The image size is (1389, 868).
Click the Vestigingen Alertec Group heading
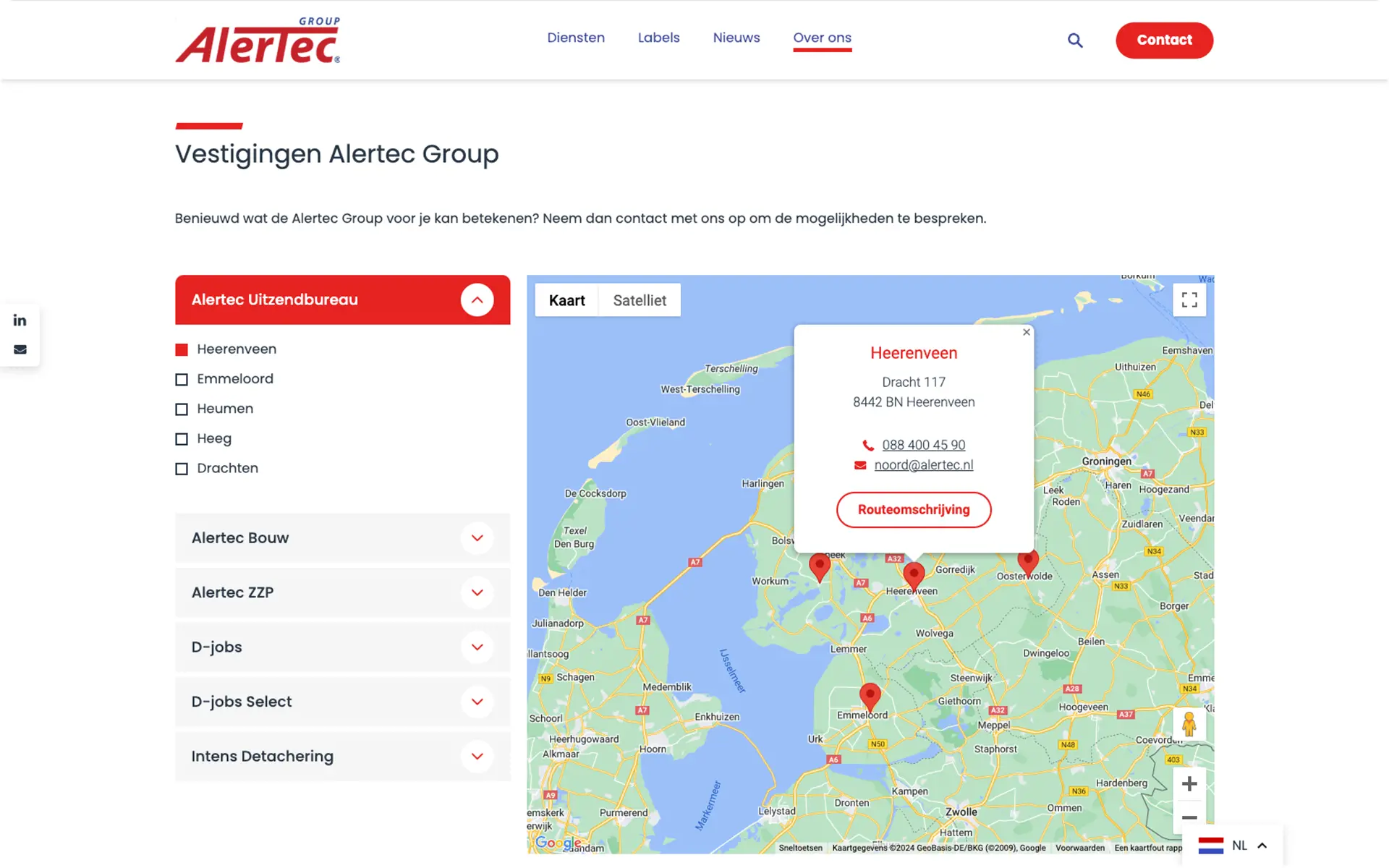tap(336, 154)
